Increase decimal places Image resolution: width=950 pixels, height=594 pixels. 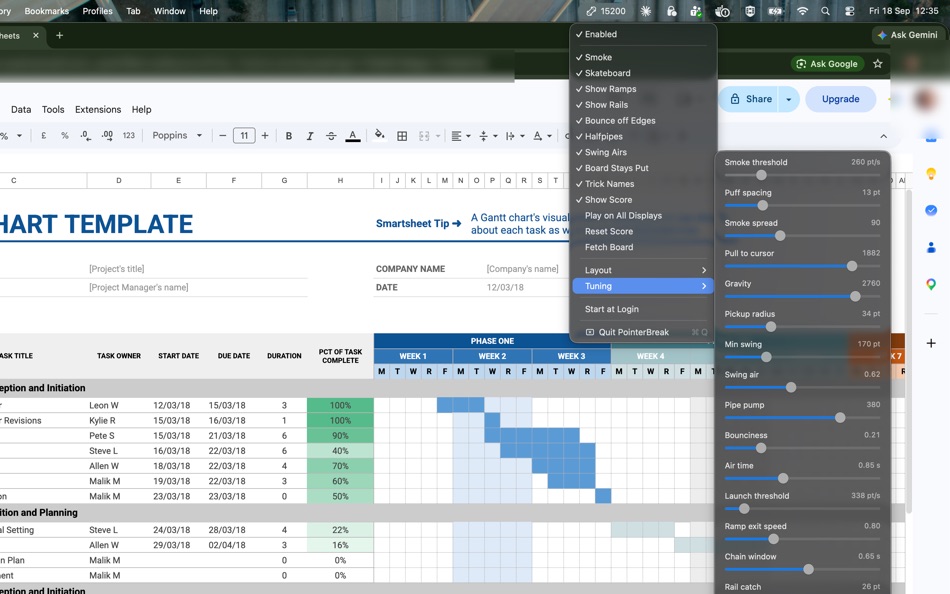point(107,136)
